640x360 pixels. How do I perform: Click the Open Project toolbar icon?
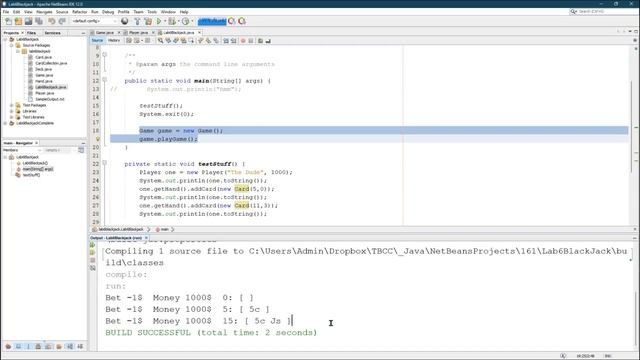[x=28, y=21]
